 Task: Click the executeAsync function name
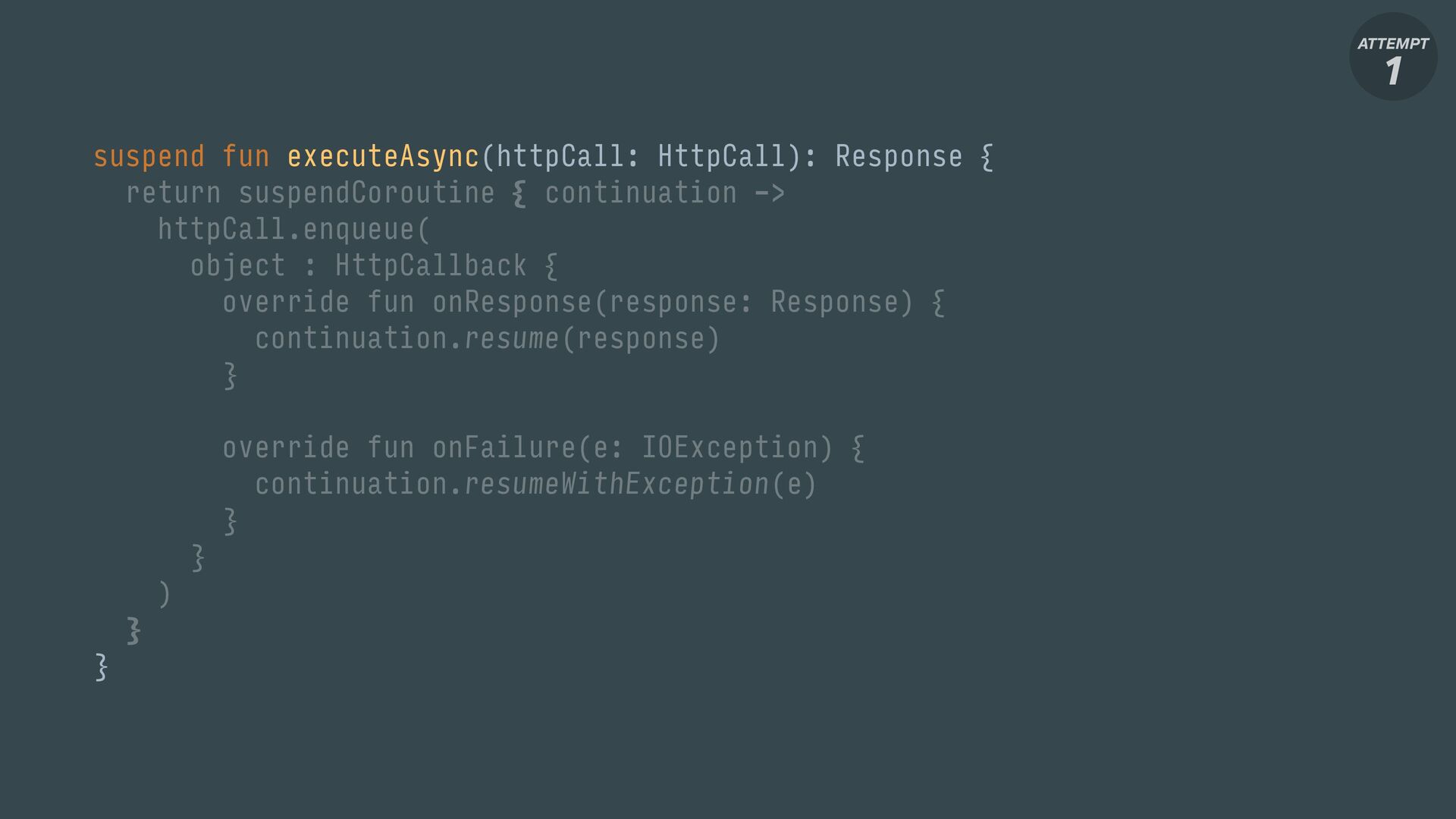pyautogui.click(x=383, y=156)
